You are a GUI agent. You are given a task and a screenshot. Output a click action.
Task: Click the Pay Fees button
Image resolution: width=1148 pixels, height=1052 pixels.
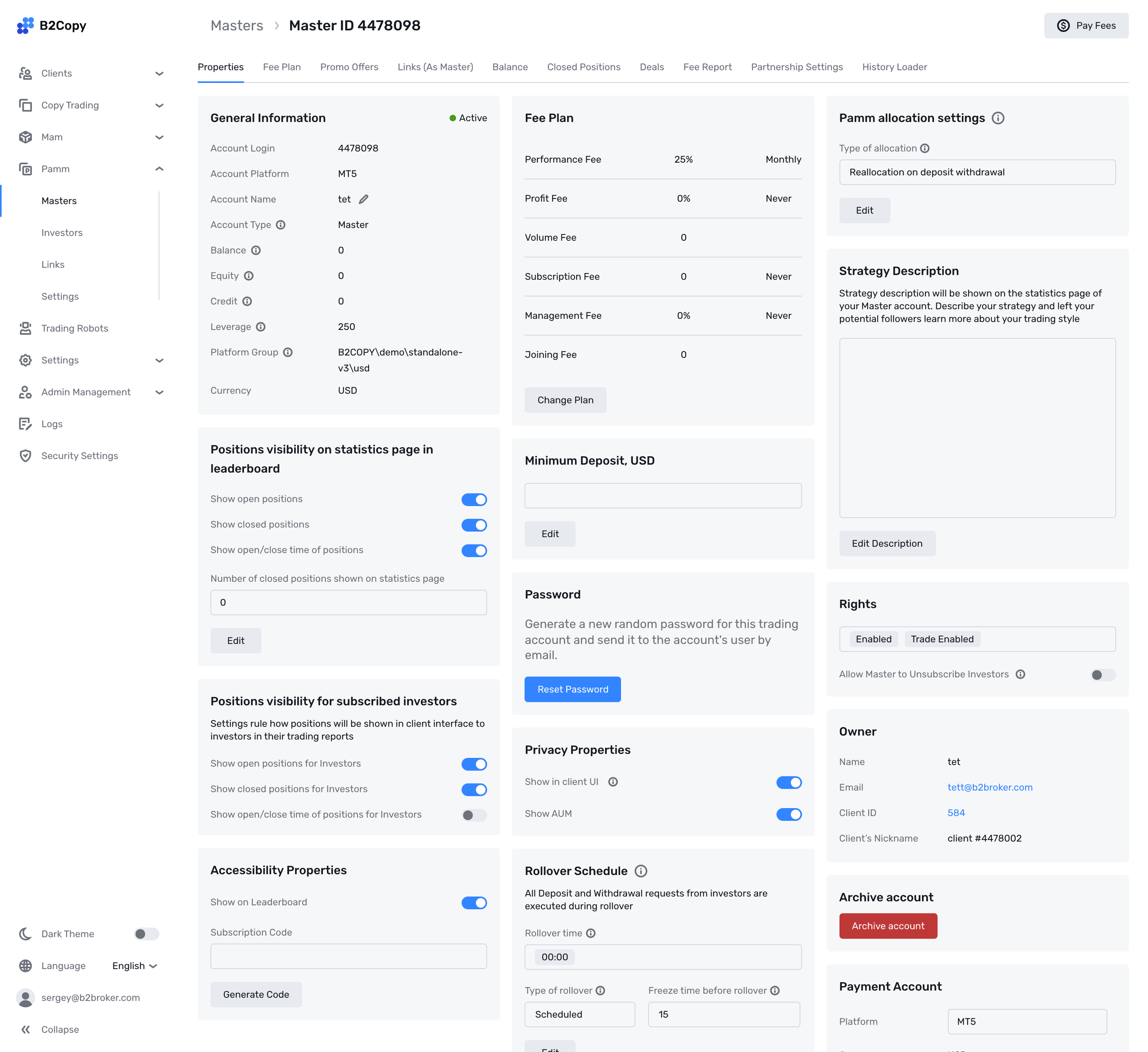[x=1086, y=26]
